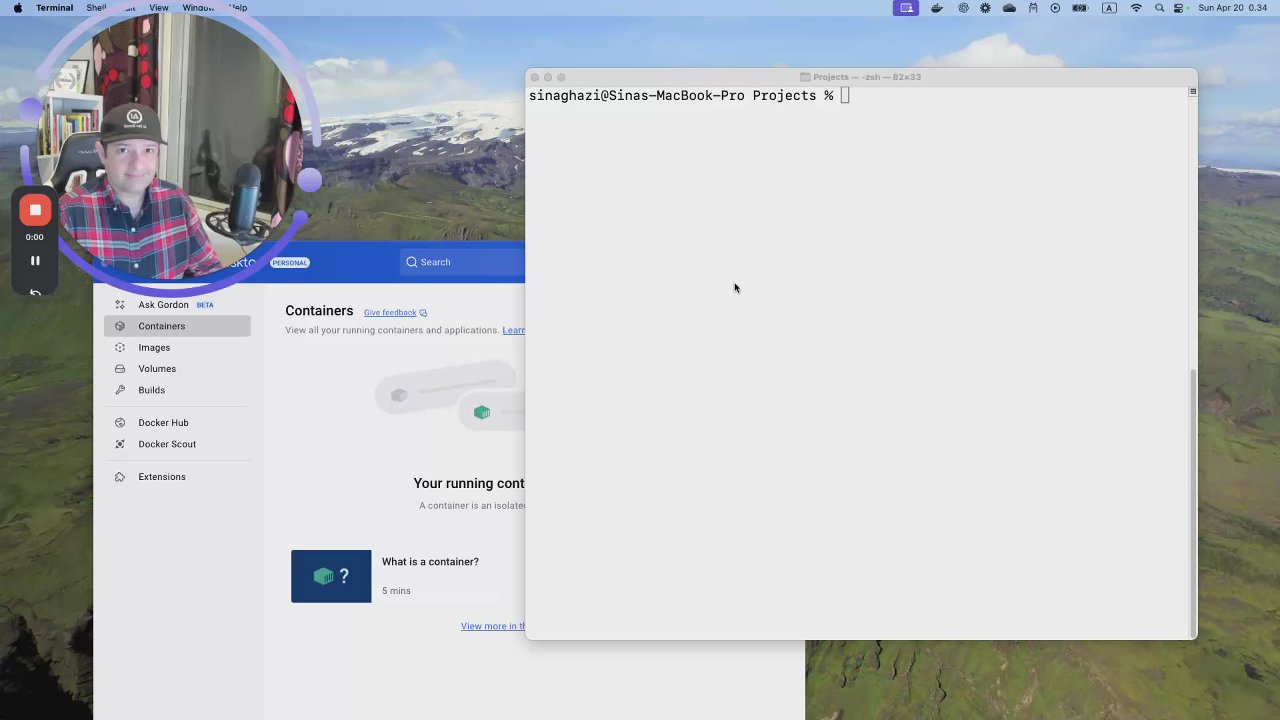
Task: Pause the screen recording
Action: click(x=35, y=261)
